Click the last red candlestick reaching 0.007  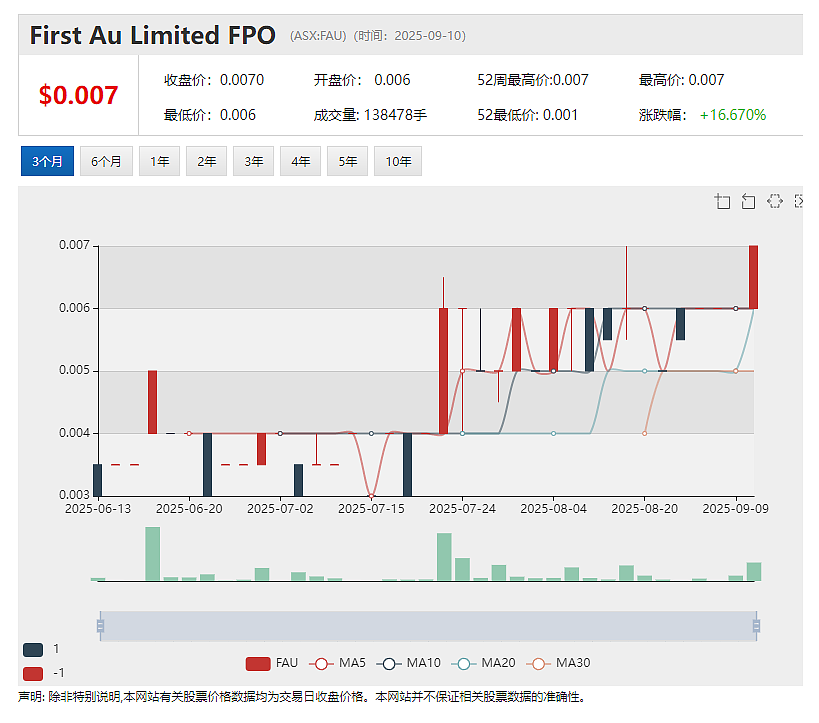[753, 277]
